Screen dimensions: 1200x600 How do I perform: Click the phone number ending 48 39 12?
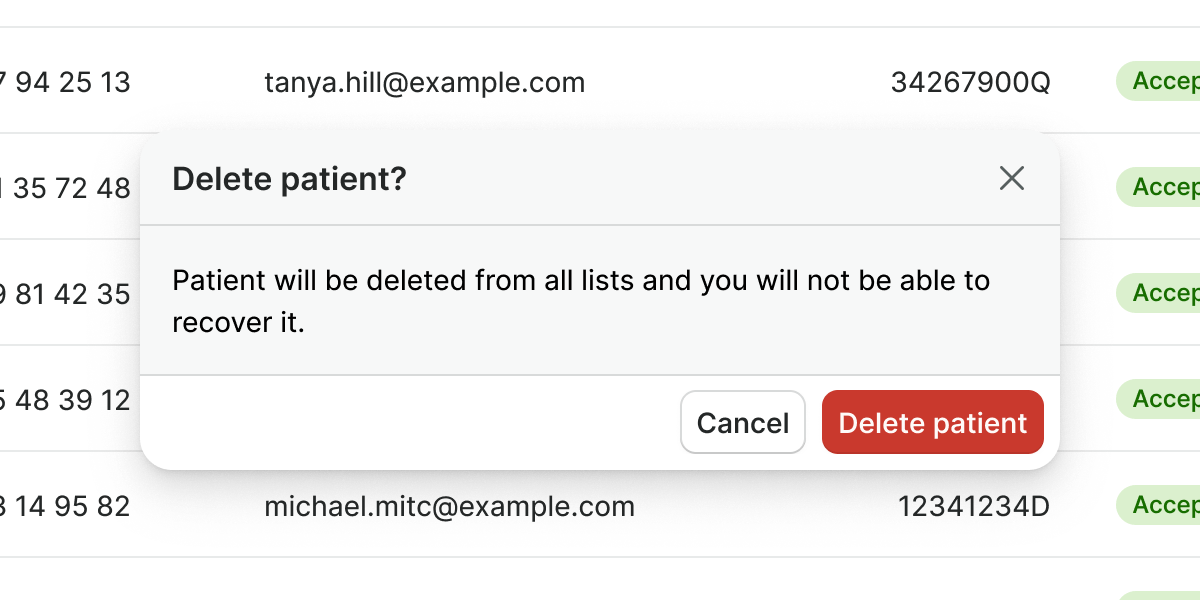tap(68, 400)
